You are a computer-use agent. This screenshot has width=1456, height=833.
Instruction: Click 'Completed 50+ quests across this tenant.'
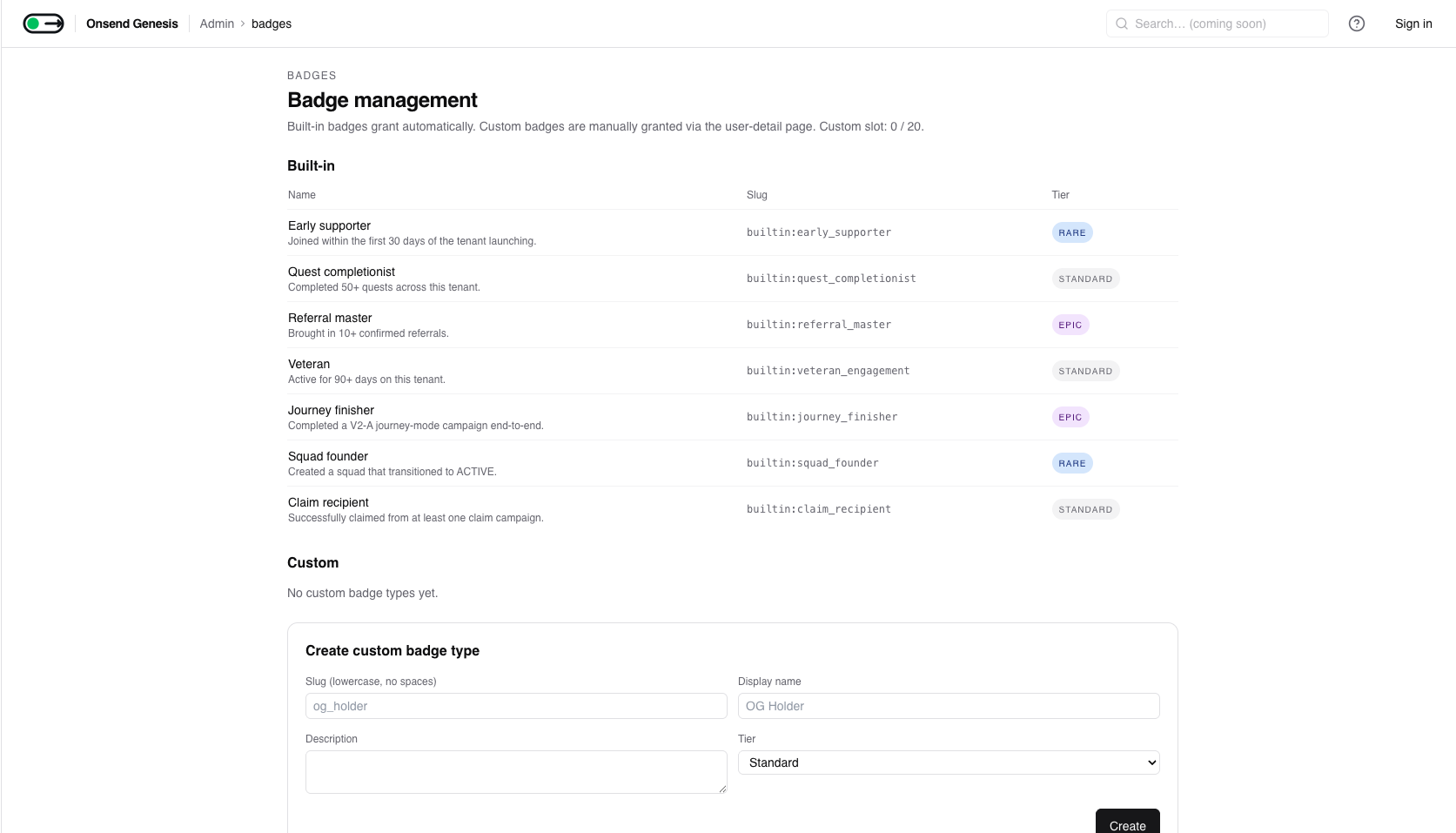384,287
